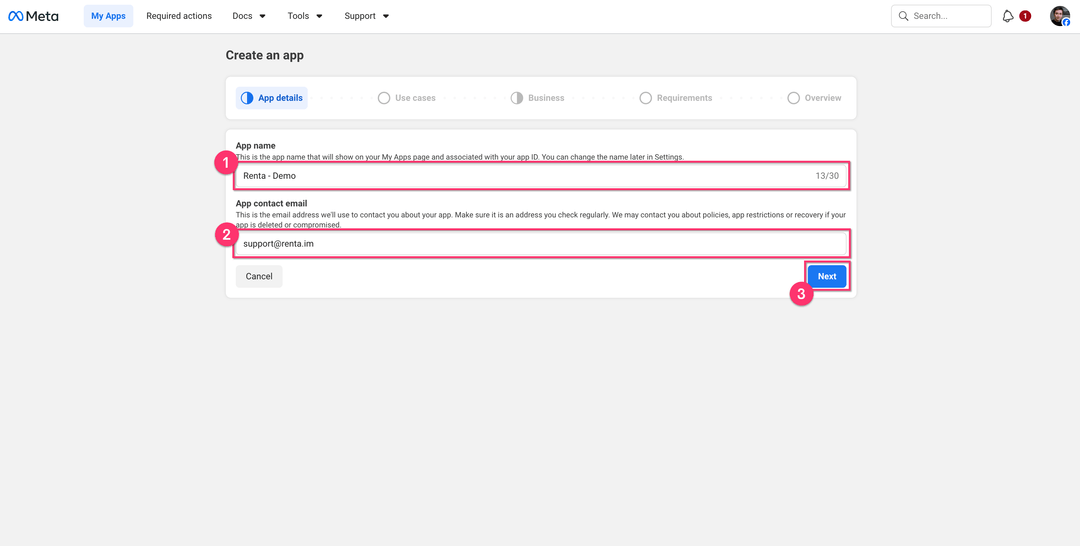The width and height of the screenshot is (1080, 546).
Task: Expand the Docs dropdown menu
Action: tap(249, 16)
